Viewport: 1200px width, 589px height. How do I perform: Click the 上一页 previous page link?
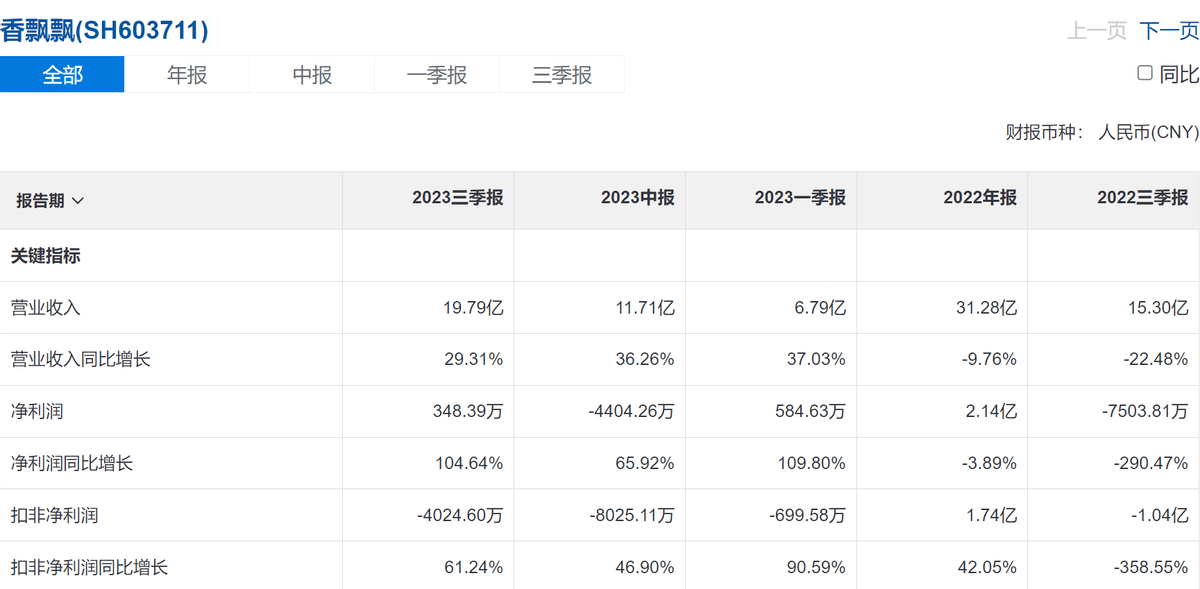pos(1097,31)
